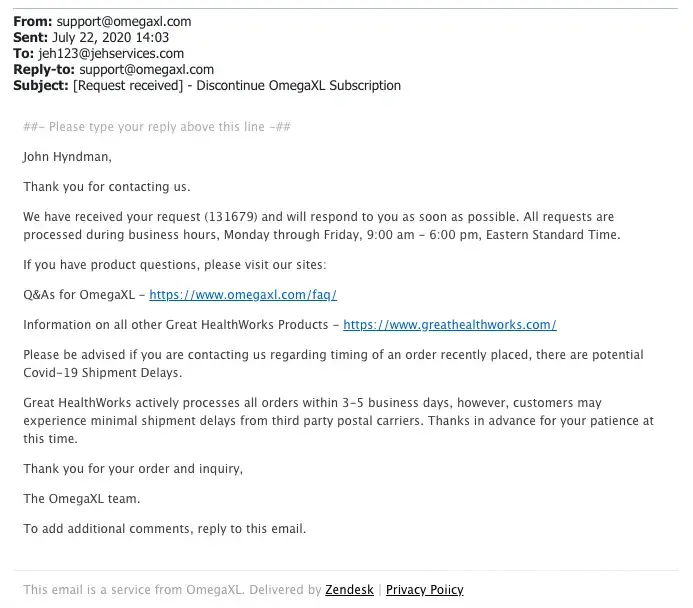Visit the greathealthworks.com link
Image resolution: width=693 pixels, height=608 pixels.
(x=449, y=325)
